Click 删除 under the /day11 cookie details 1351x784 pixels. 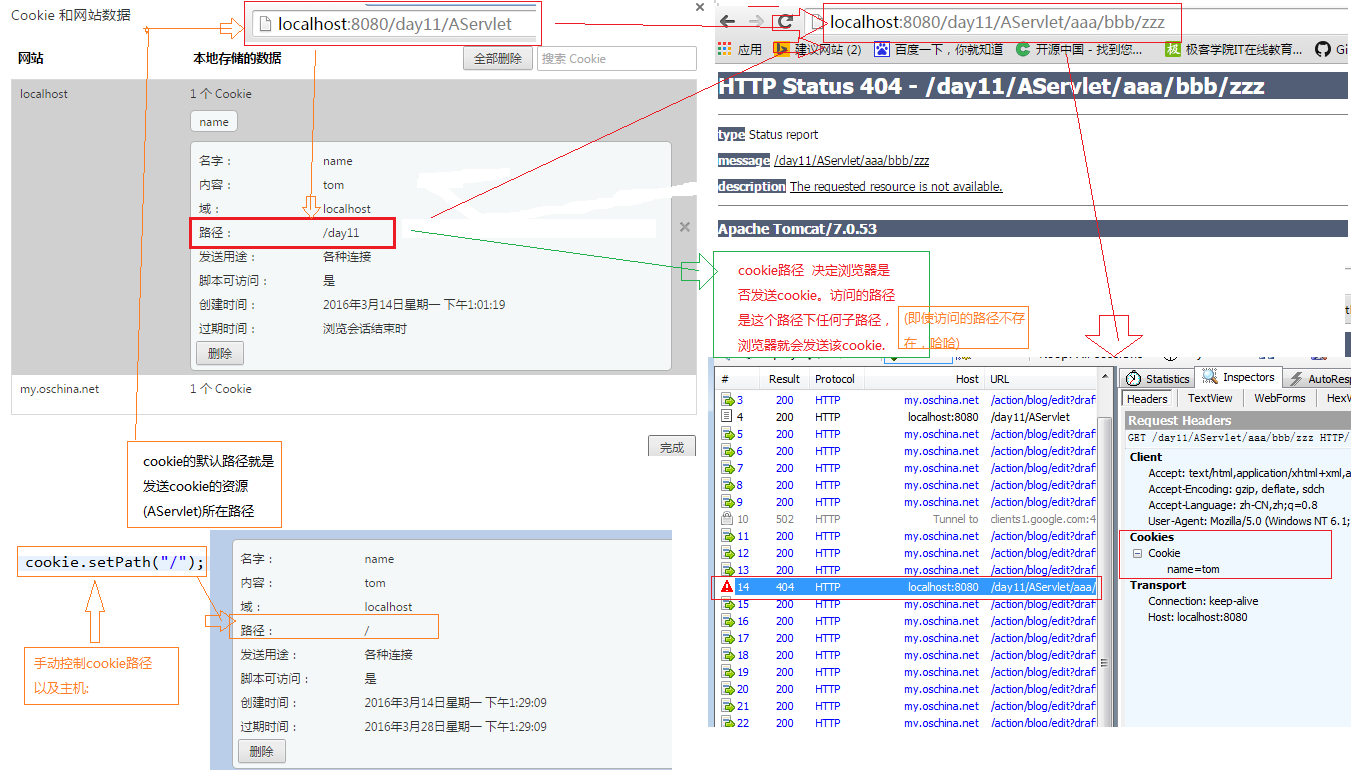click(x=220, y=353)
